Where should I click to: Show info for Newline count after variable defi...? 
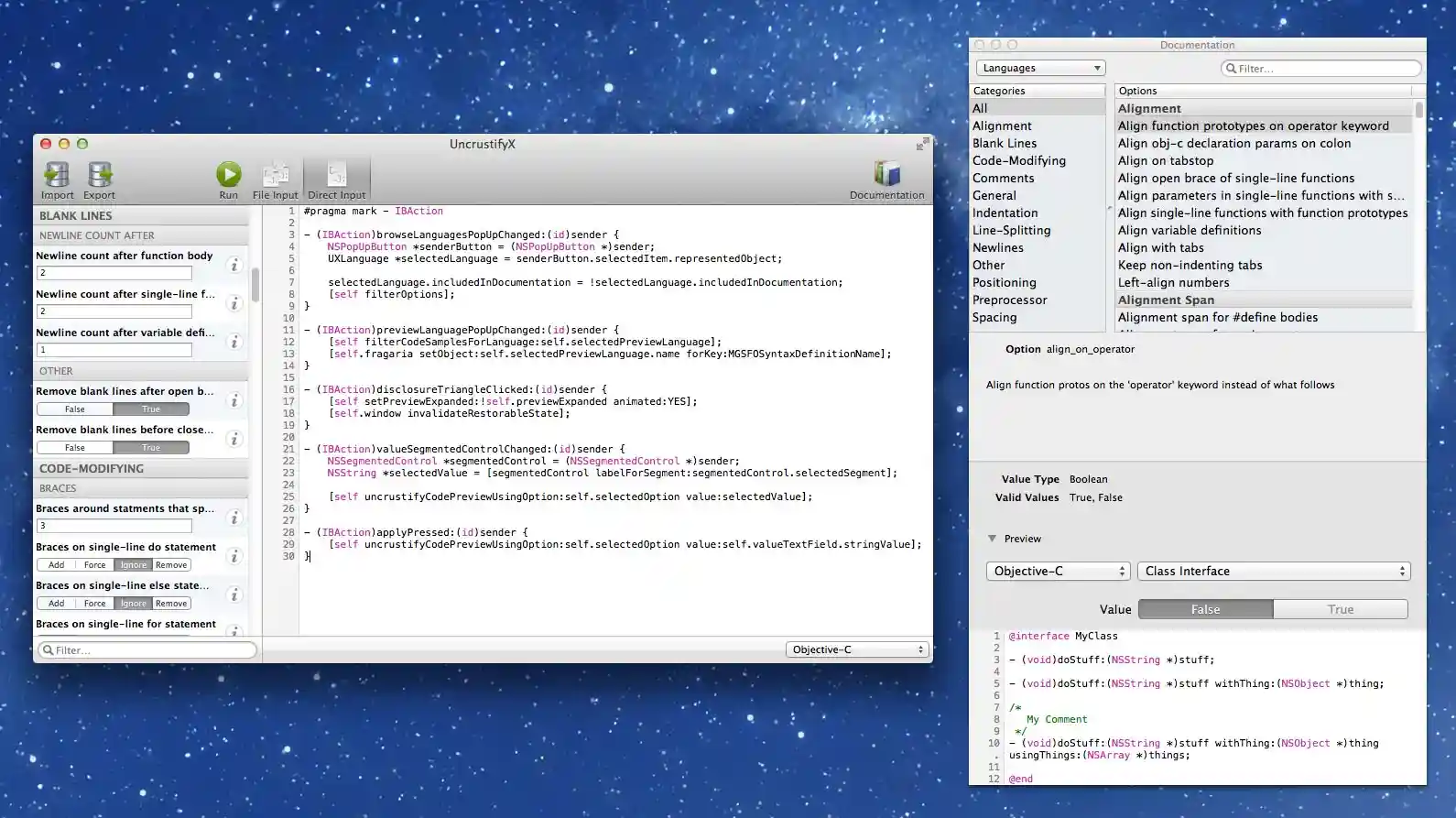tap(234, 342)
